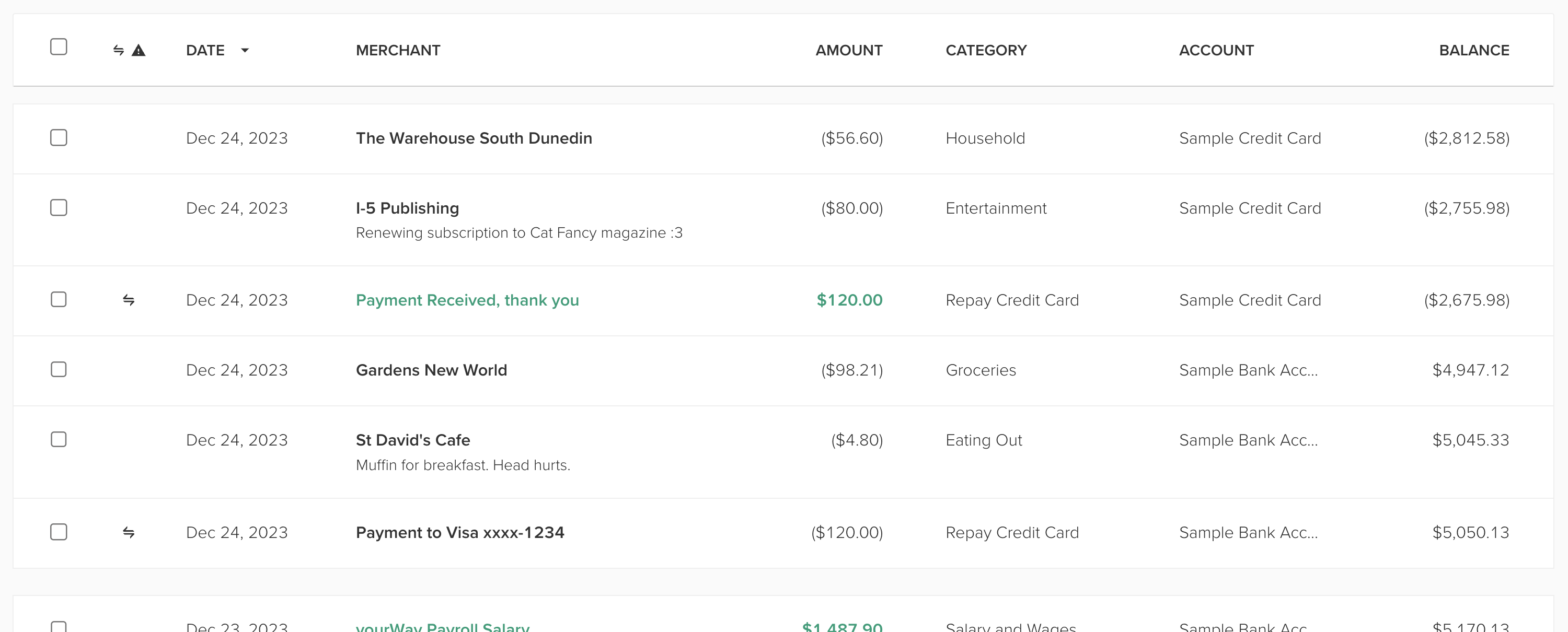The width and height of the screenshot is (1568, 632).
Task: Click the Household category on Warehouse row
Action: pos(985,138)
